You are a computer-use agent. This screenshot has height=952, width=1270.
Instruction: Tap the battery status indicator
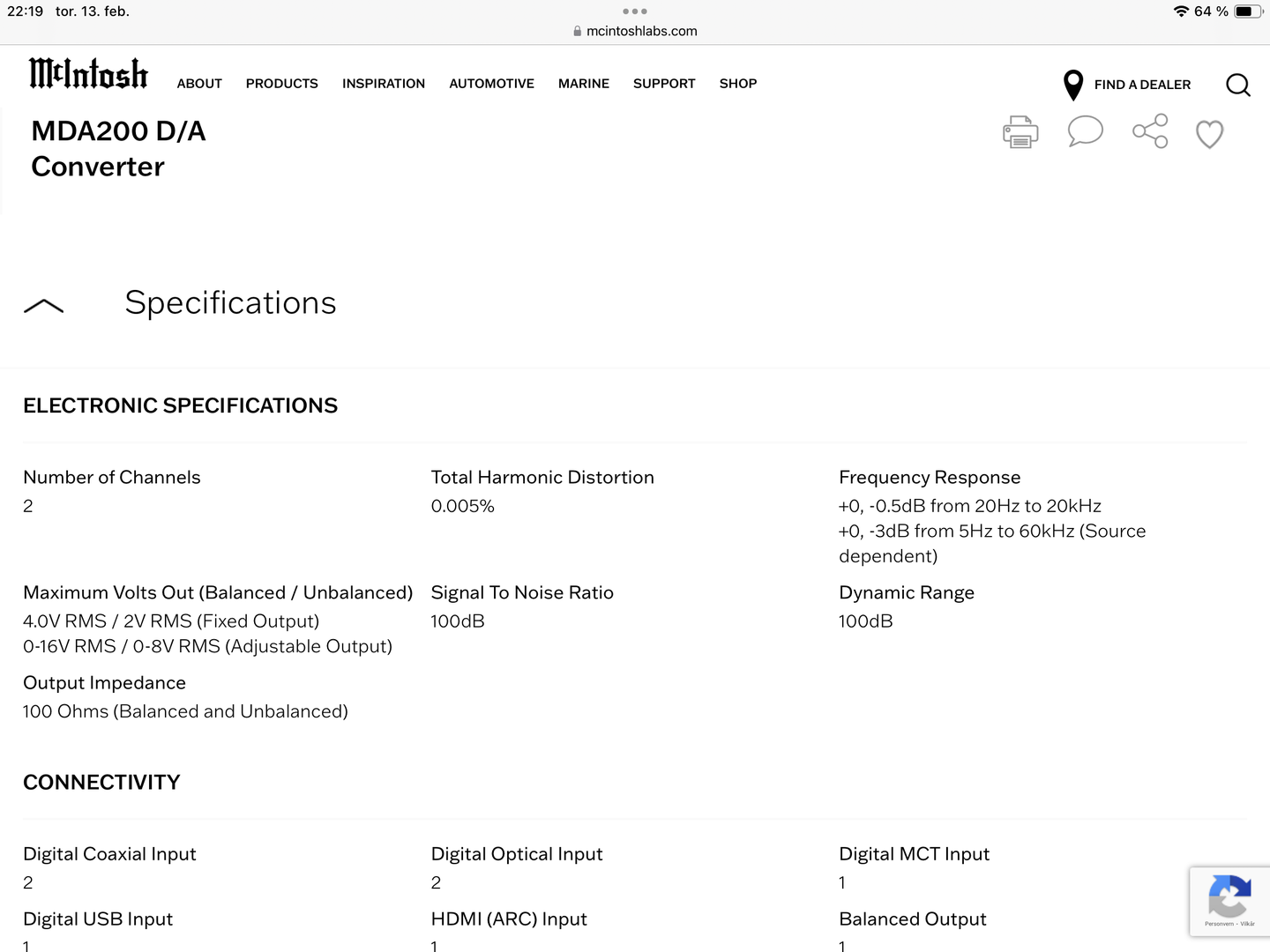click(1248, 11)
